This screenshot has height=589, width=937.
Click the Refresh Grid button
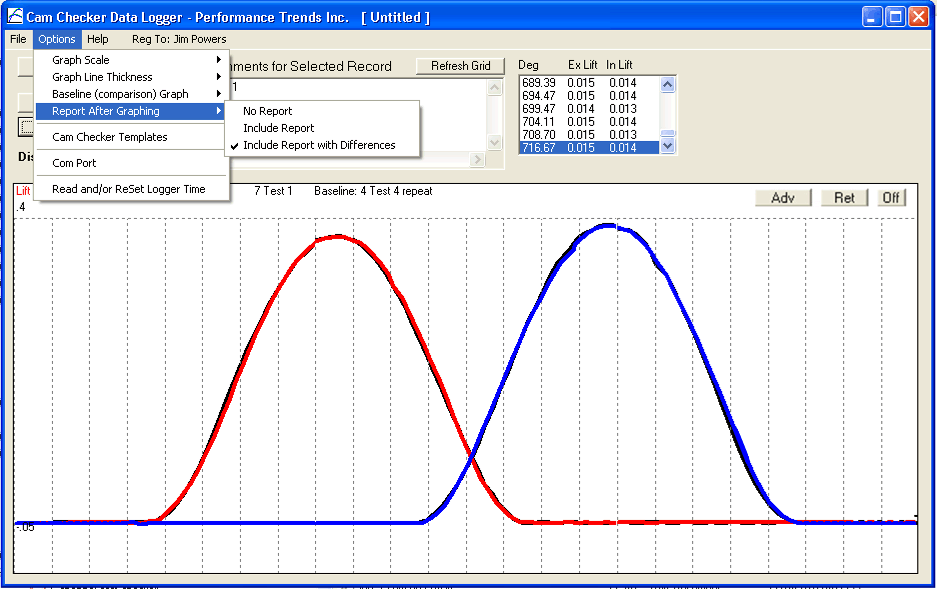pos(460,66)
